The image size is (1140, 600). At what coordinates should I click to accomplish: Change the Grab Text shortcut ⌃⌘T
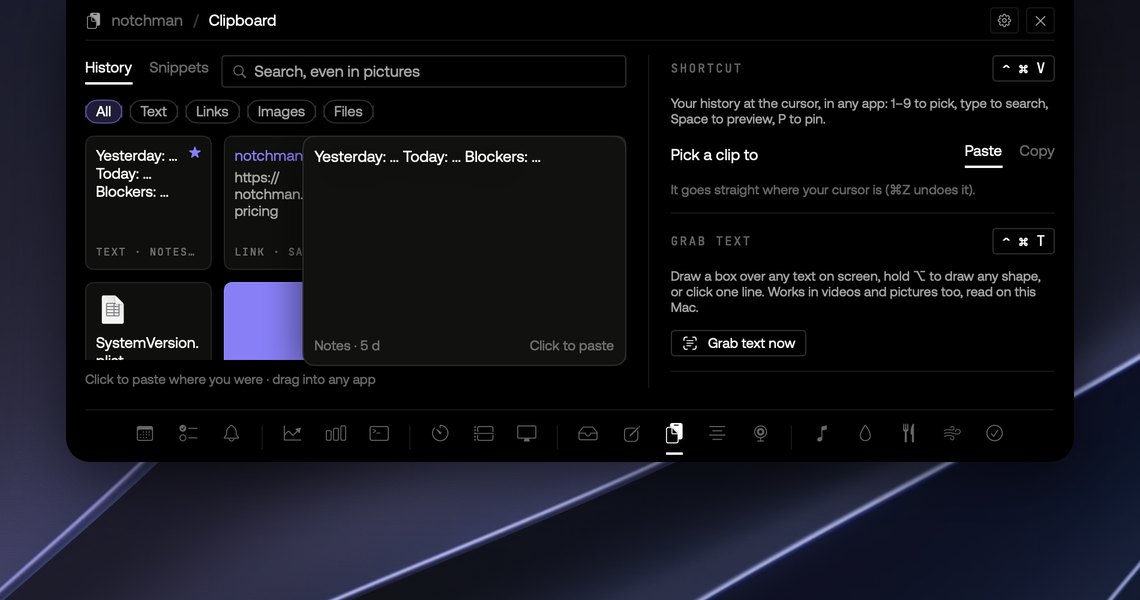coord(1023,241)
